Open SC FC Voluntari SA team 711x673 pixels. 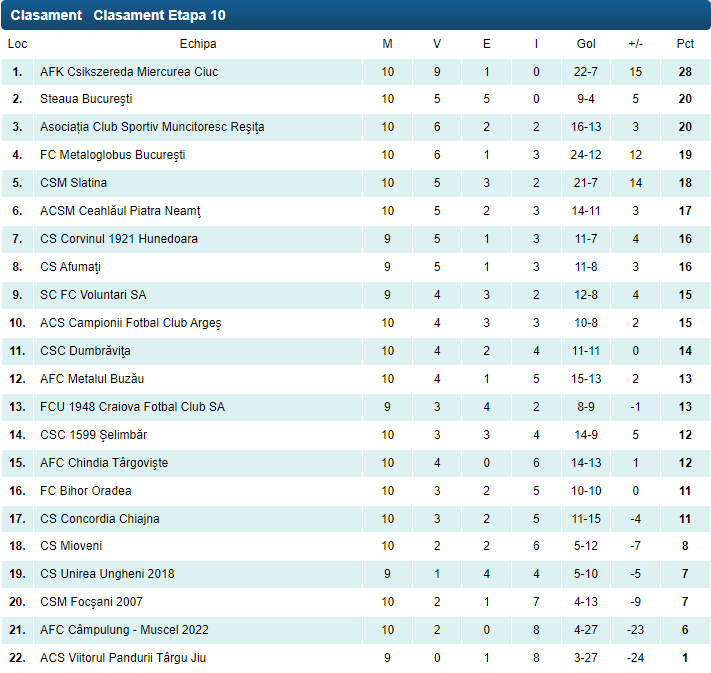93,295
